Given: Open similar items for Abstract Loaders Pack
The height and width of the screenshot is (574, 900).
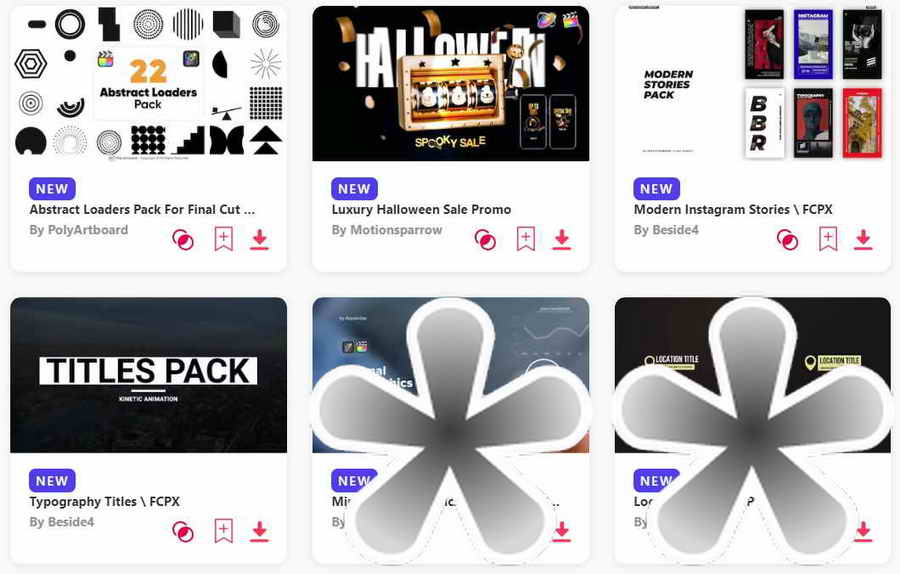Looking at the screenshot, I should point(183,239).
